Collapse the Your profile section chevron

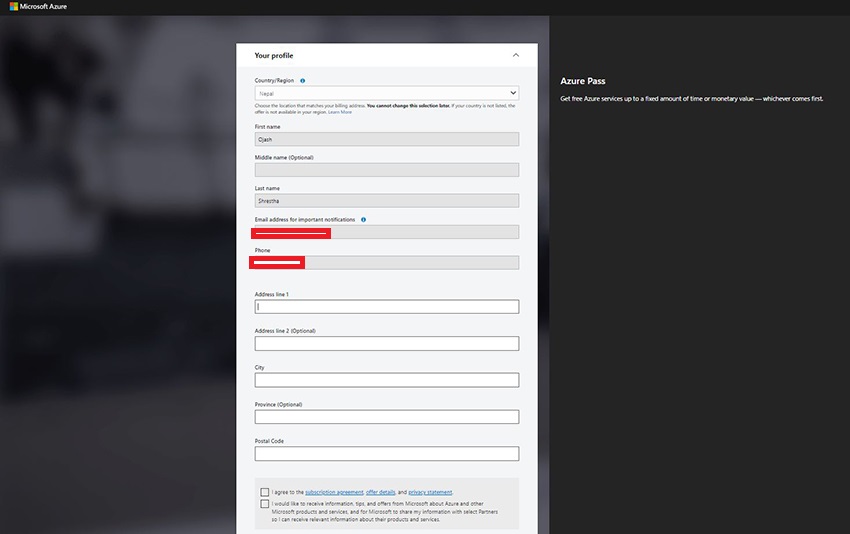(x=516, y=55)
